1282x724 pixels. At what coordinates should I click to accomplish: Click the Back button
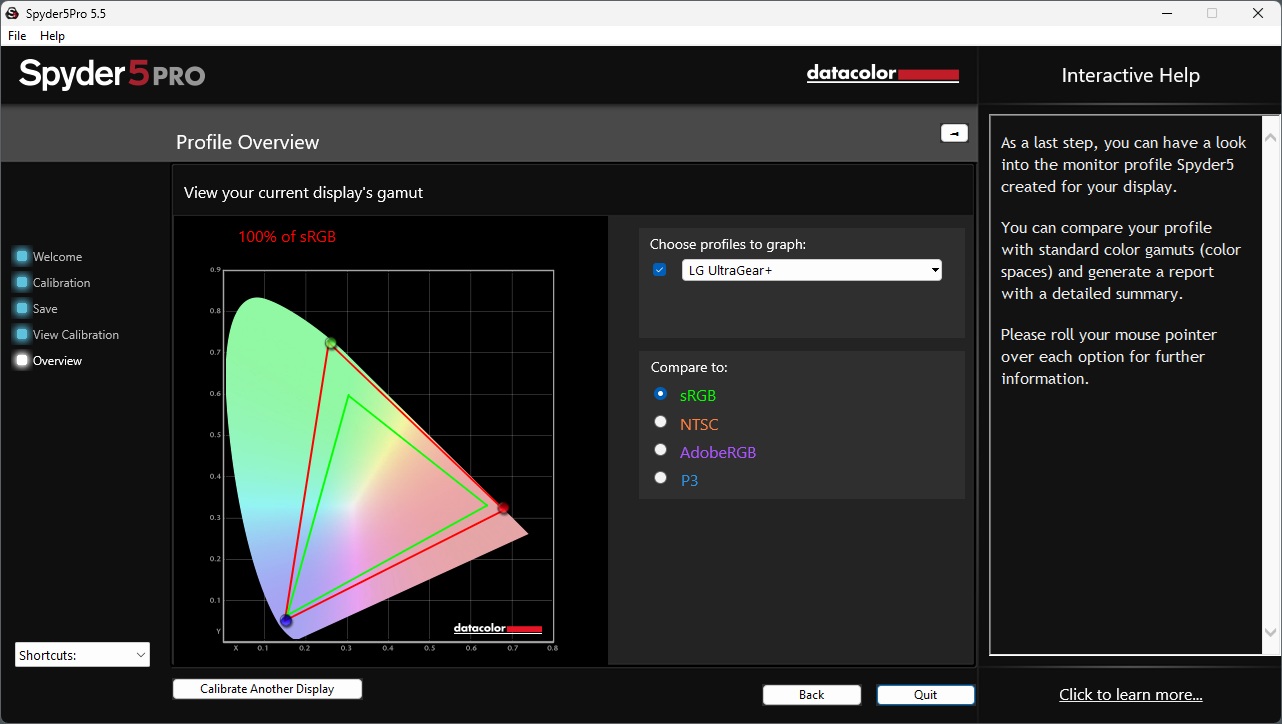811,695
